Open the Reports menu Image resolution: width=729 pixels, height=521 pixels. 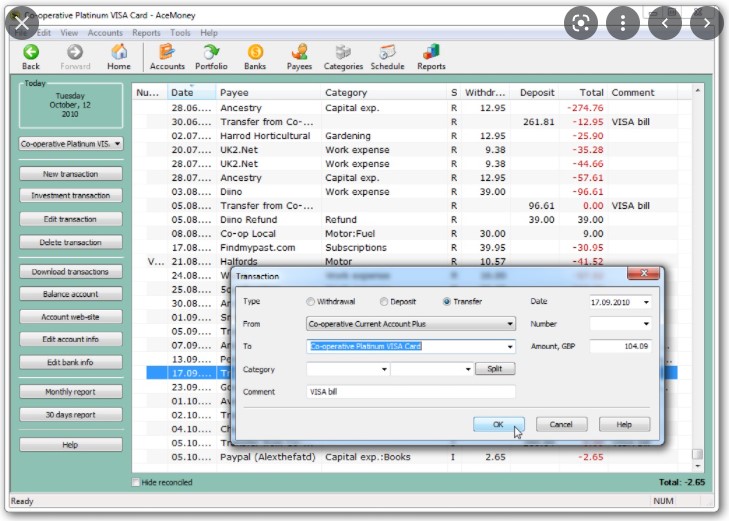[146, 33]
